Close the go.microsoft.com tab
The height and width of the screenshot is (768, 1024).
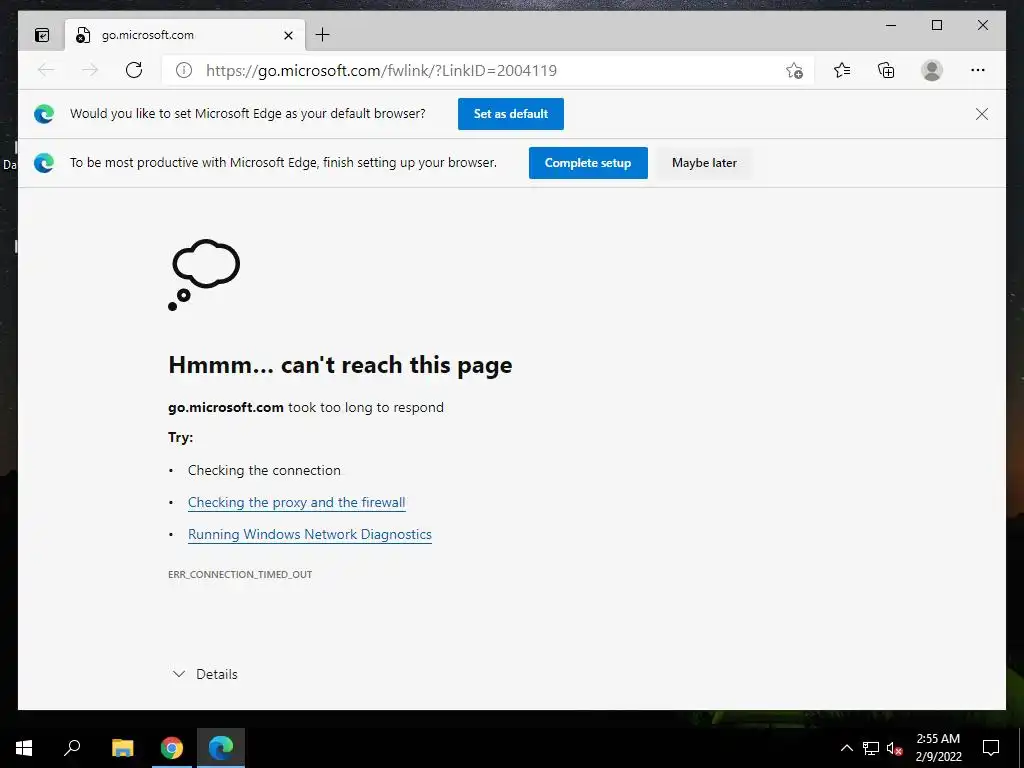(x=288, y=35)
